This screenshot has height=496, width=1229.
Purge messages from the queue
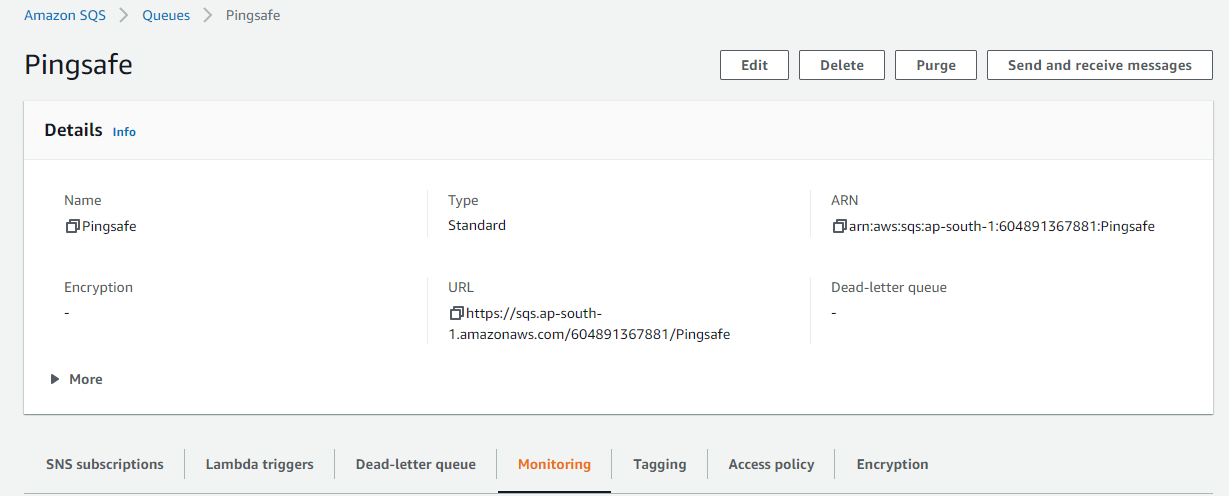click(x=936, y=65)
